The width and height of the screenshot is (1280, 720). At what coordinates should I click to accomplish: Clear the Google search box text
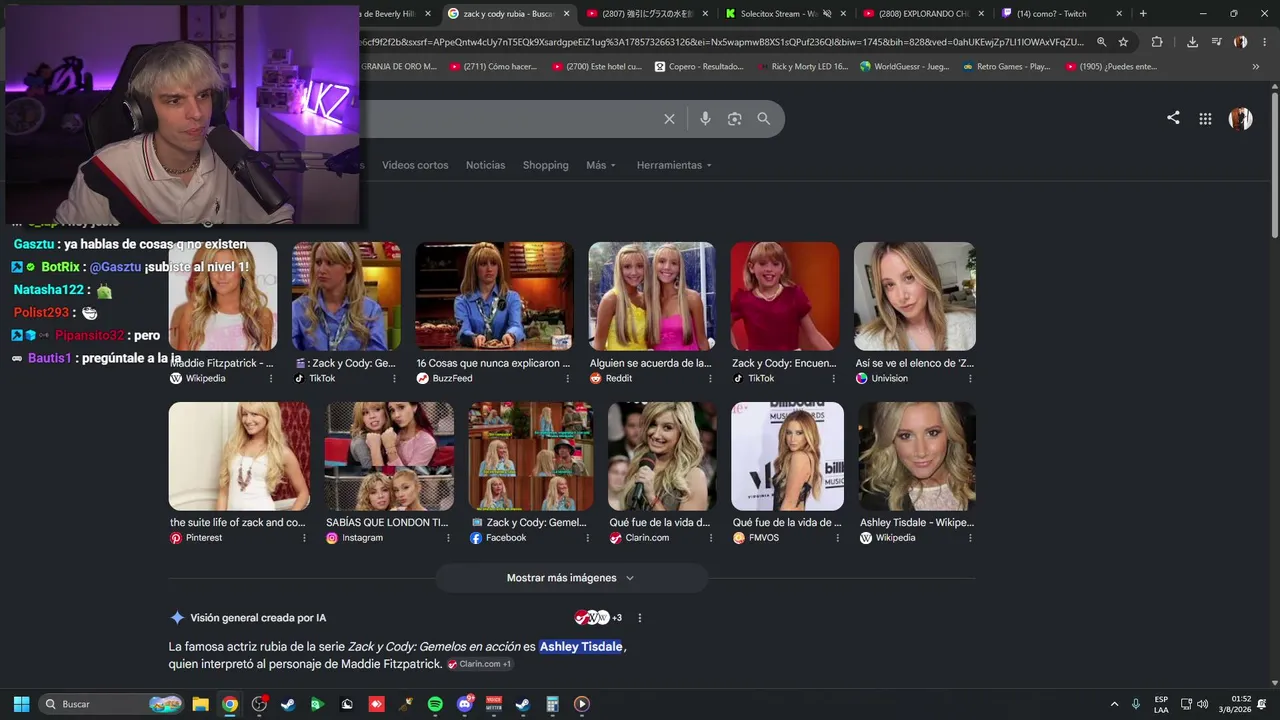[669, 119]
